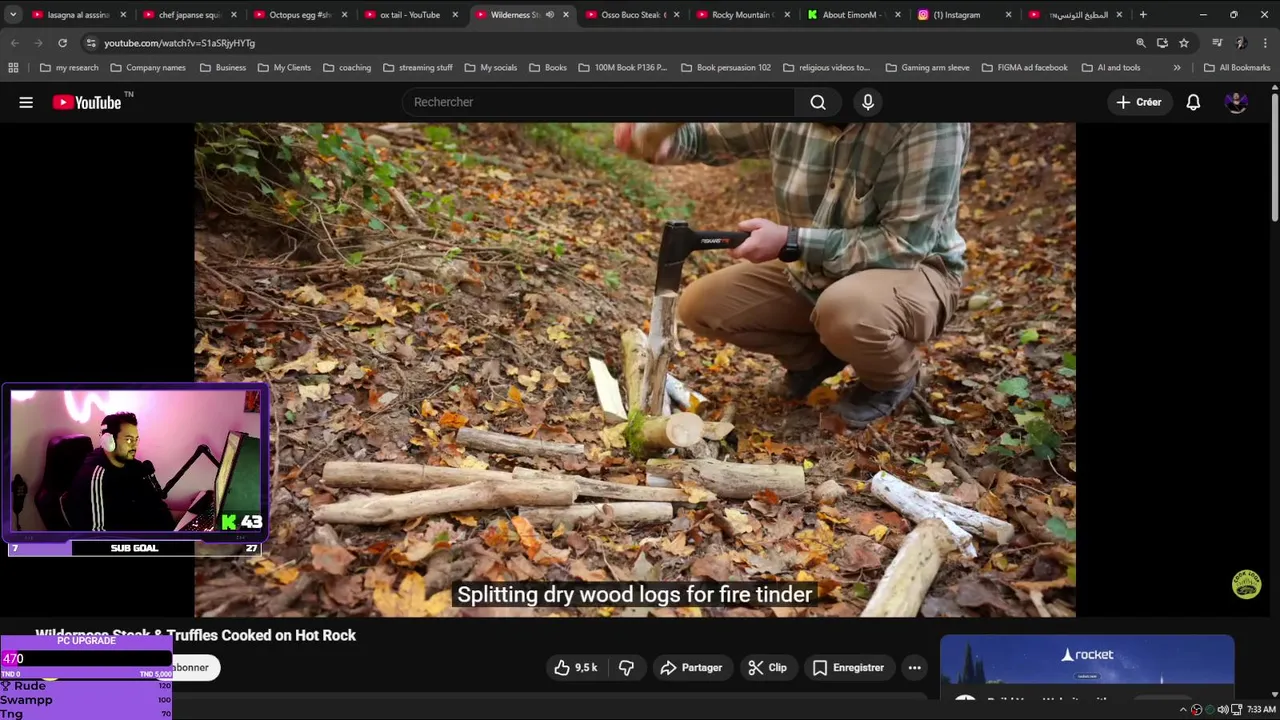Open more actions ellipsis below video

click(x=914, y=667)
